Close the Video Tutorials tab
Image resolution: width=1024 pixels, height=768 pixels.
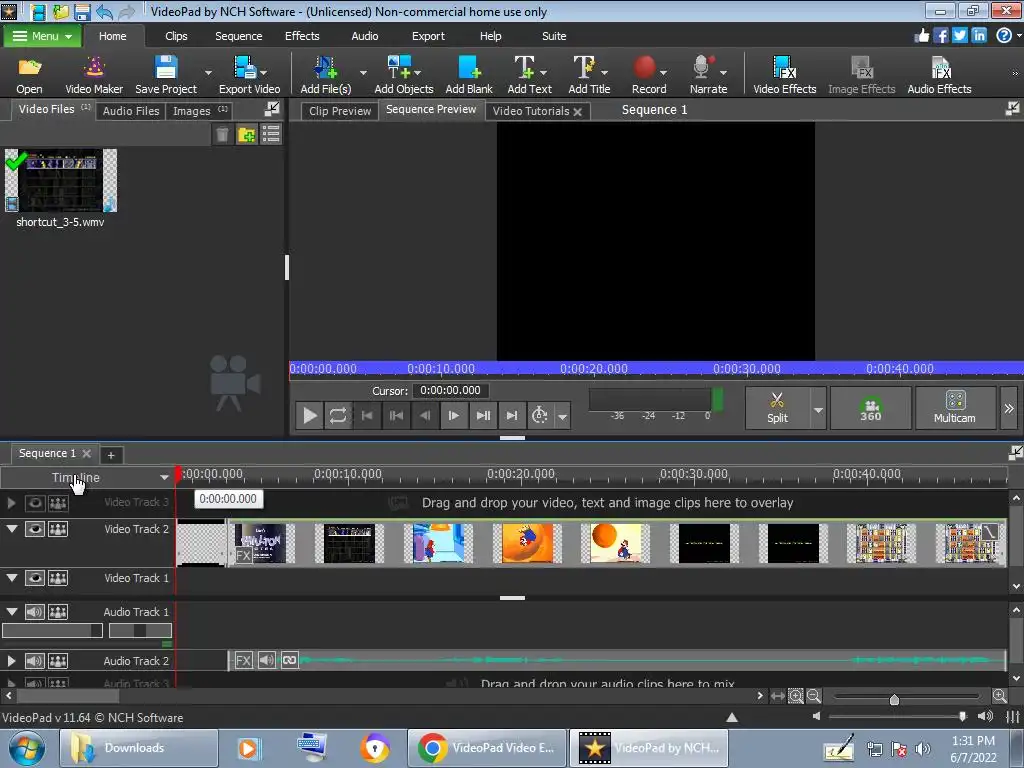click(577, 112)
